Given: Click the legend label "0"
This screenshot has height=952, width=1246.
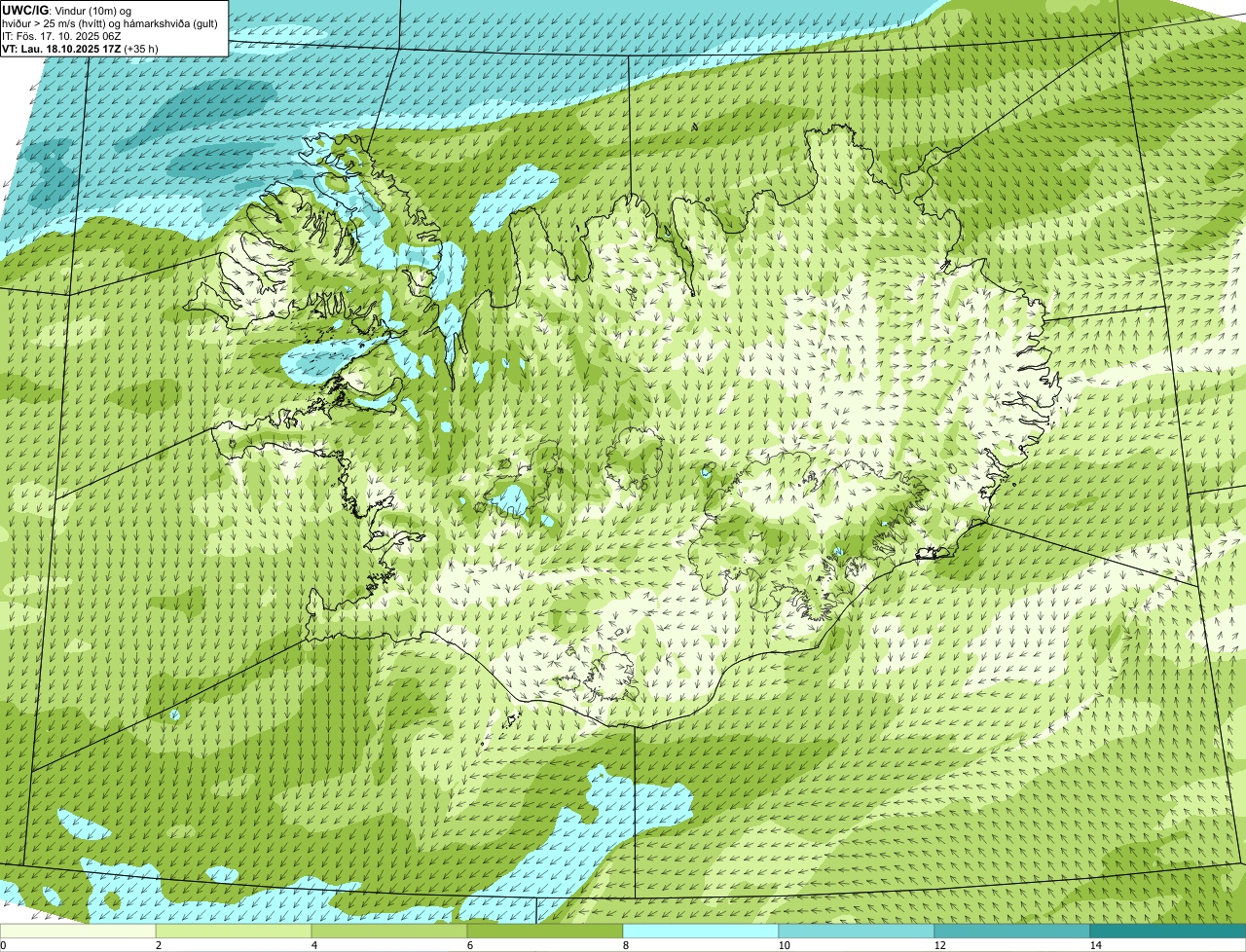Looking at the screenshot, I should coord(3,945).
